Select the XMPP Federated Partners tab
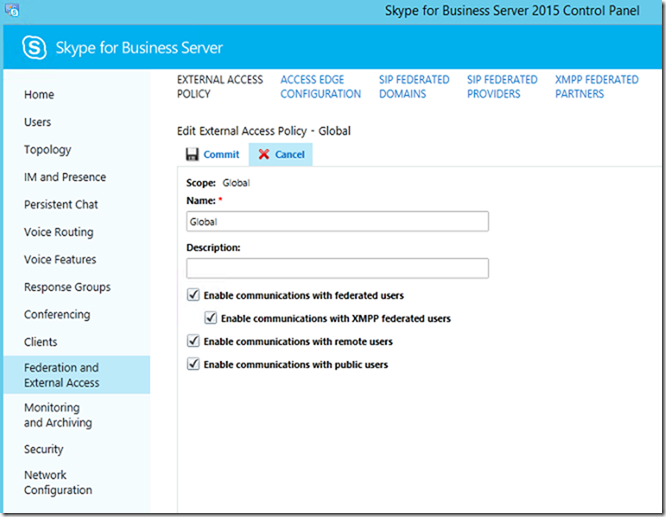 597,87
